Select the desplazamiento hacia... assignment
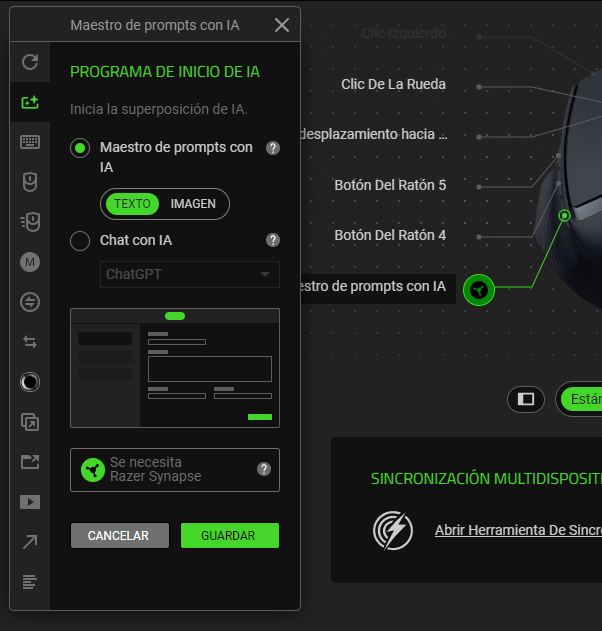 click(x=374, y=134)
